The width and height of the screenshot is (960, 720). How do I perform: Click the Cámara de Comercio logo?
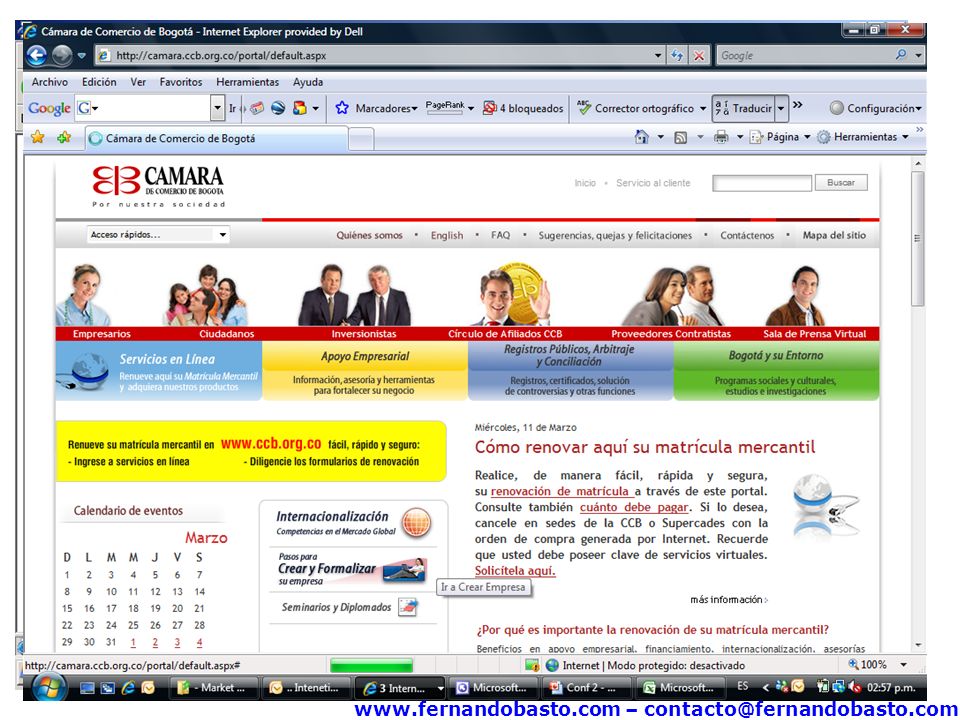tap(159, 186)
